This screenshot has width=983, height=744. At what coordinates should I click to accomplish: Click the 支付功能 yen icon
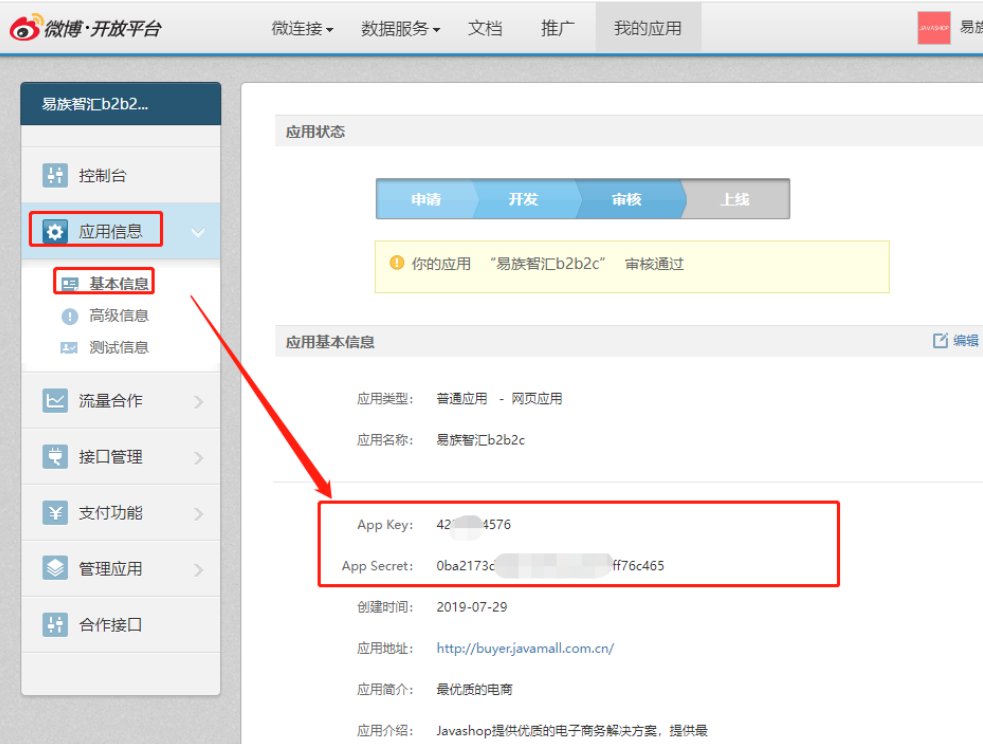tap(55, 513)
